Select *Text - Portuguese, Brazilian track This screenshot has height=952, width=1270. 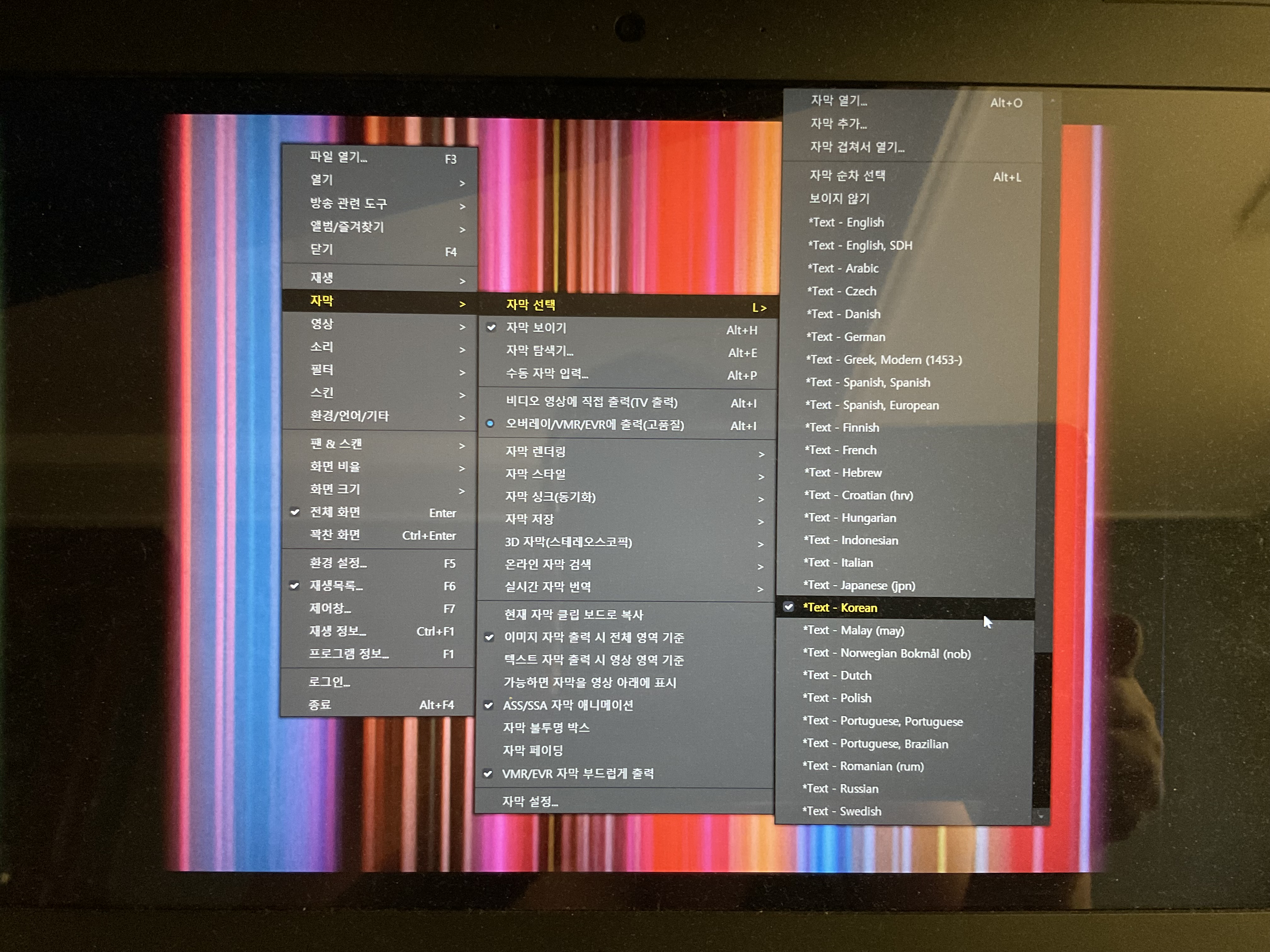904,744
